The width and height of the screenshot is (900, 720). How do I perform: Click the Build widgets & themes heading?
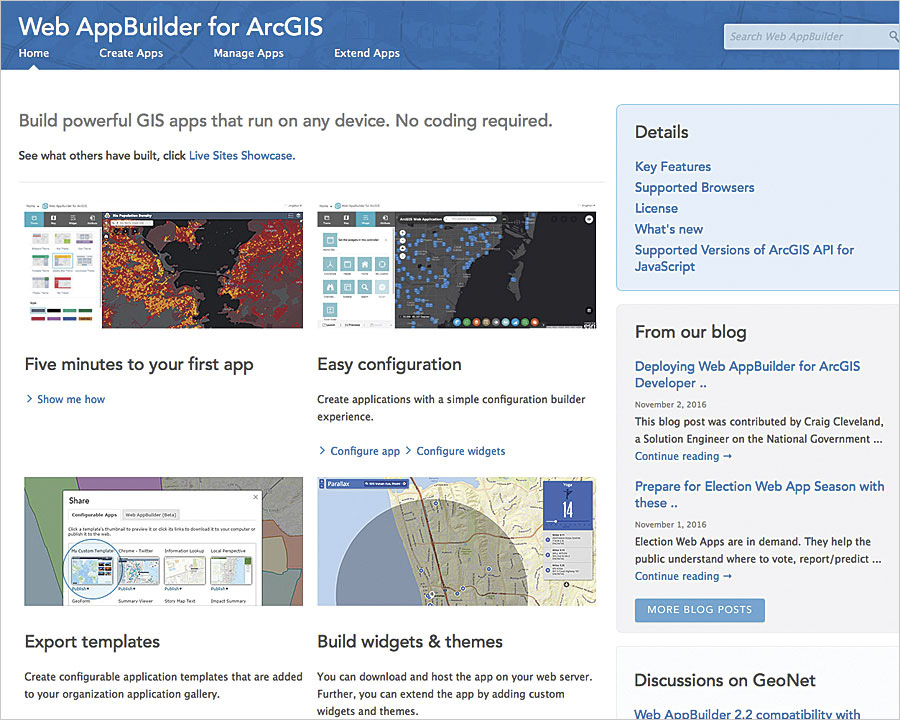click(x=410, y=642)
